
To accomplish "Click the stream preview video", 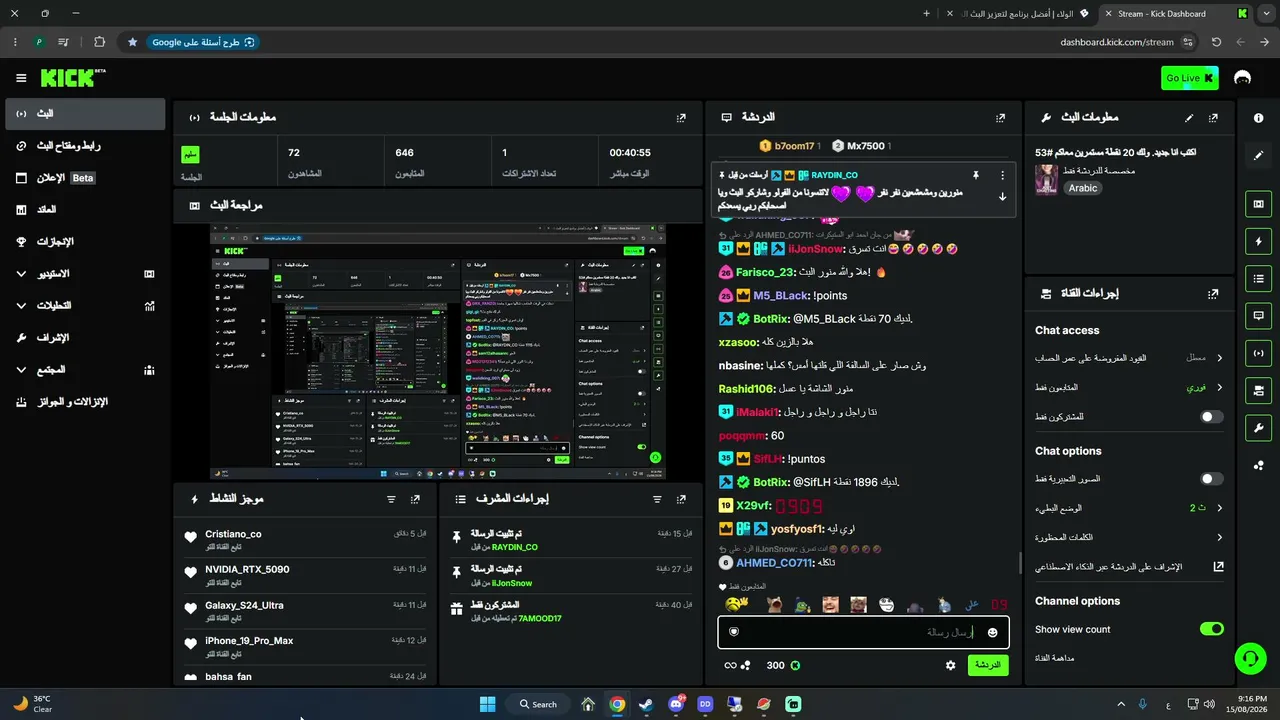I will (x=437, y=351).
